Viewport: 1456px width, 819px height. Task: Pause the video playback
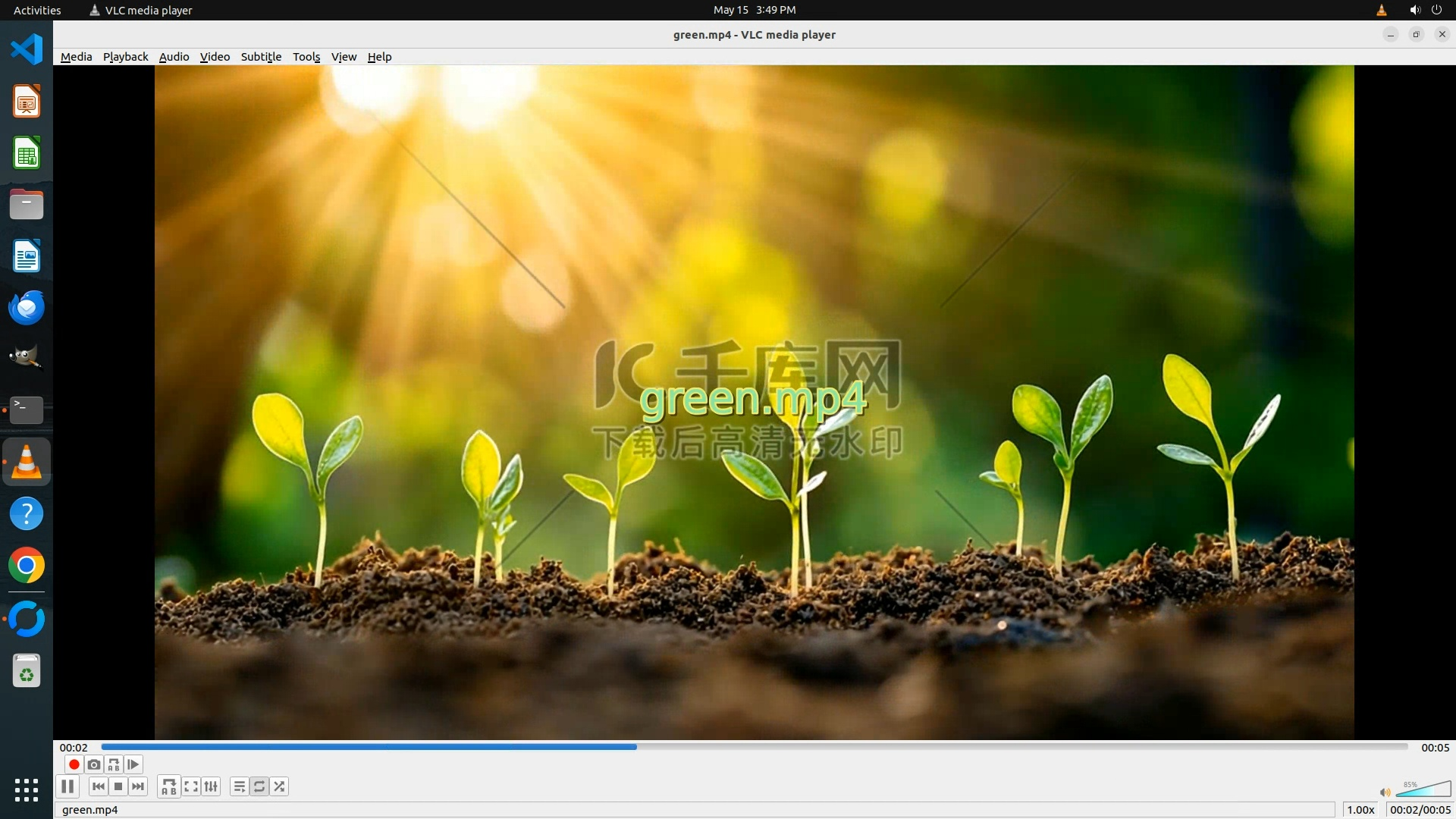pyautogui.click(x=67, y=786)
